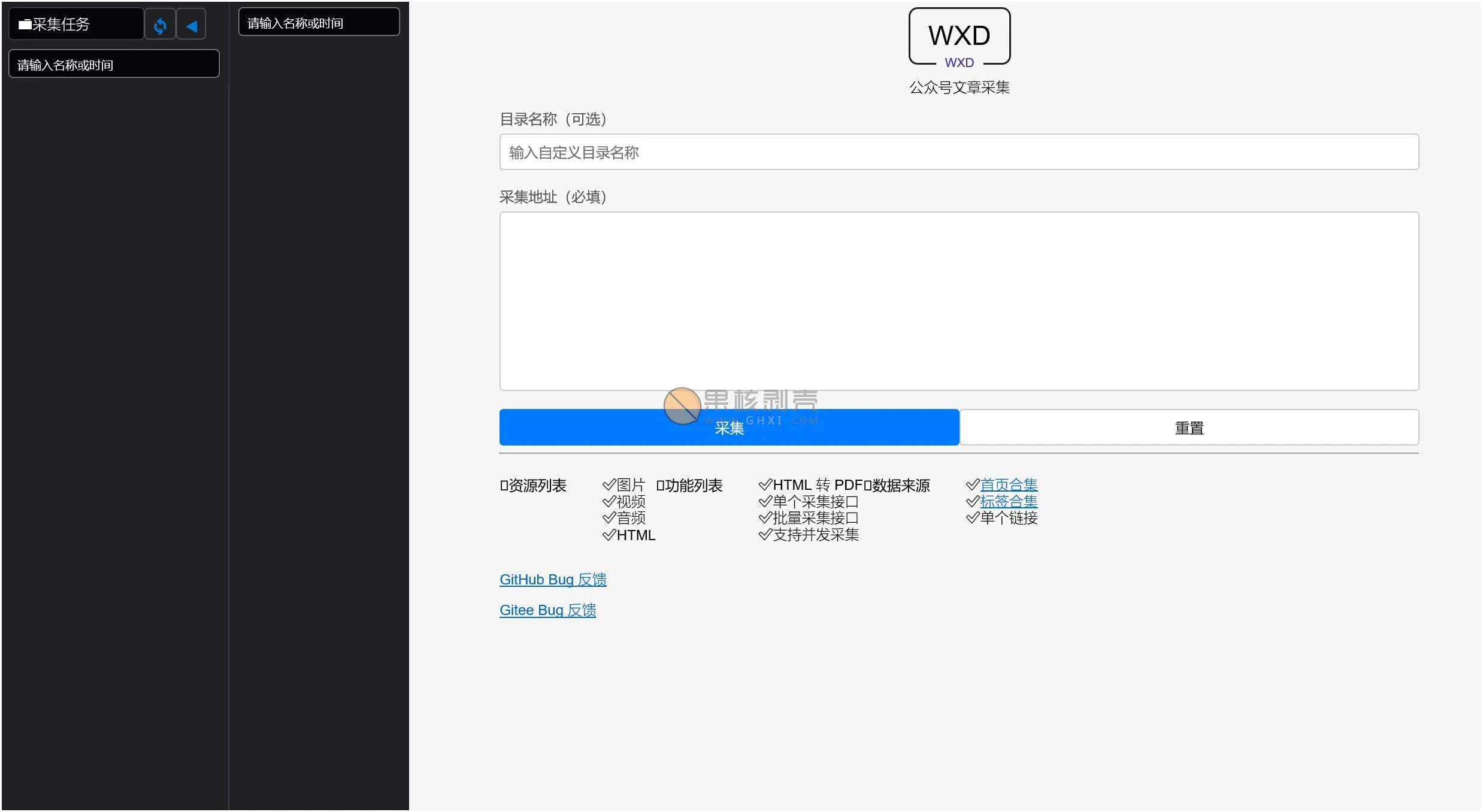Click the 单个链接 source item
This screenshot has width=1483, height=812.
(x=1001, y=518)
